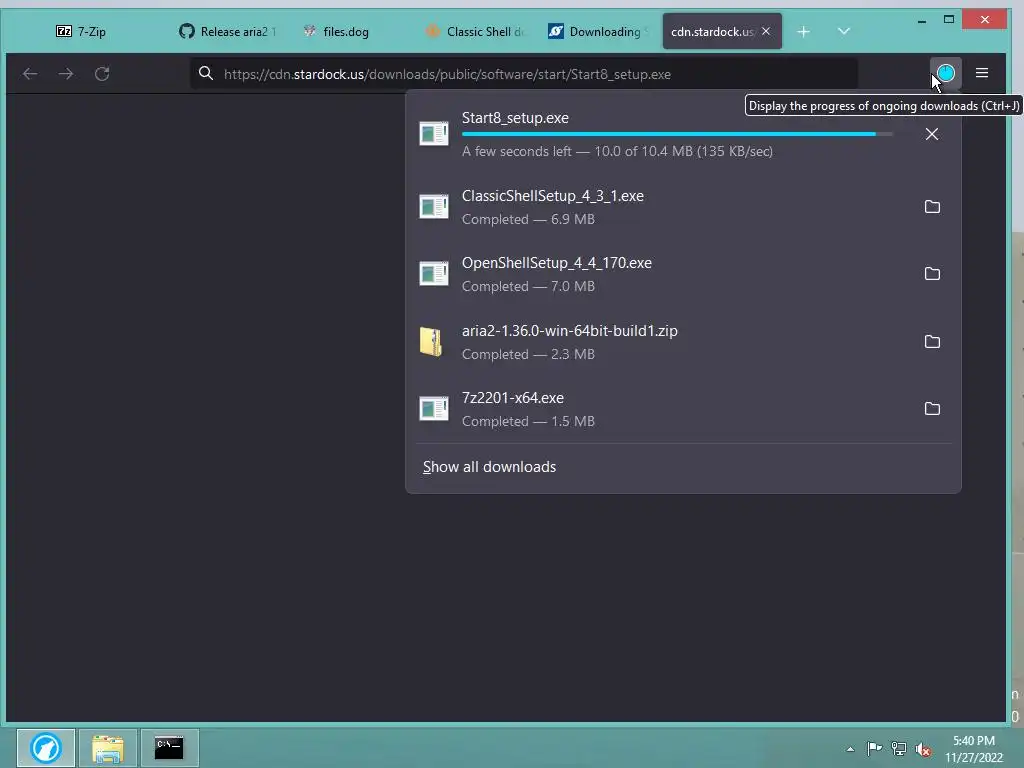Open OpenShellSetup_4_4_170.exe download entry
The image size is (1024, 768).
661,274
